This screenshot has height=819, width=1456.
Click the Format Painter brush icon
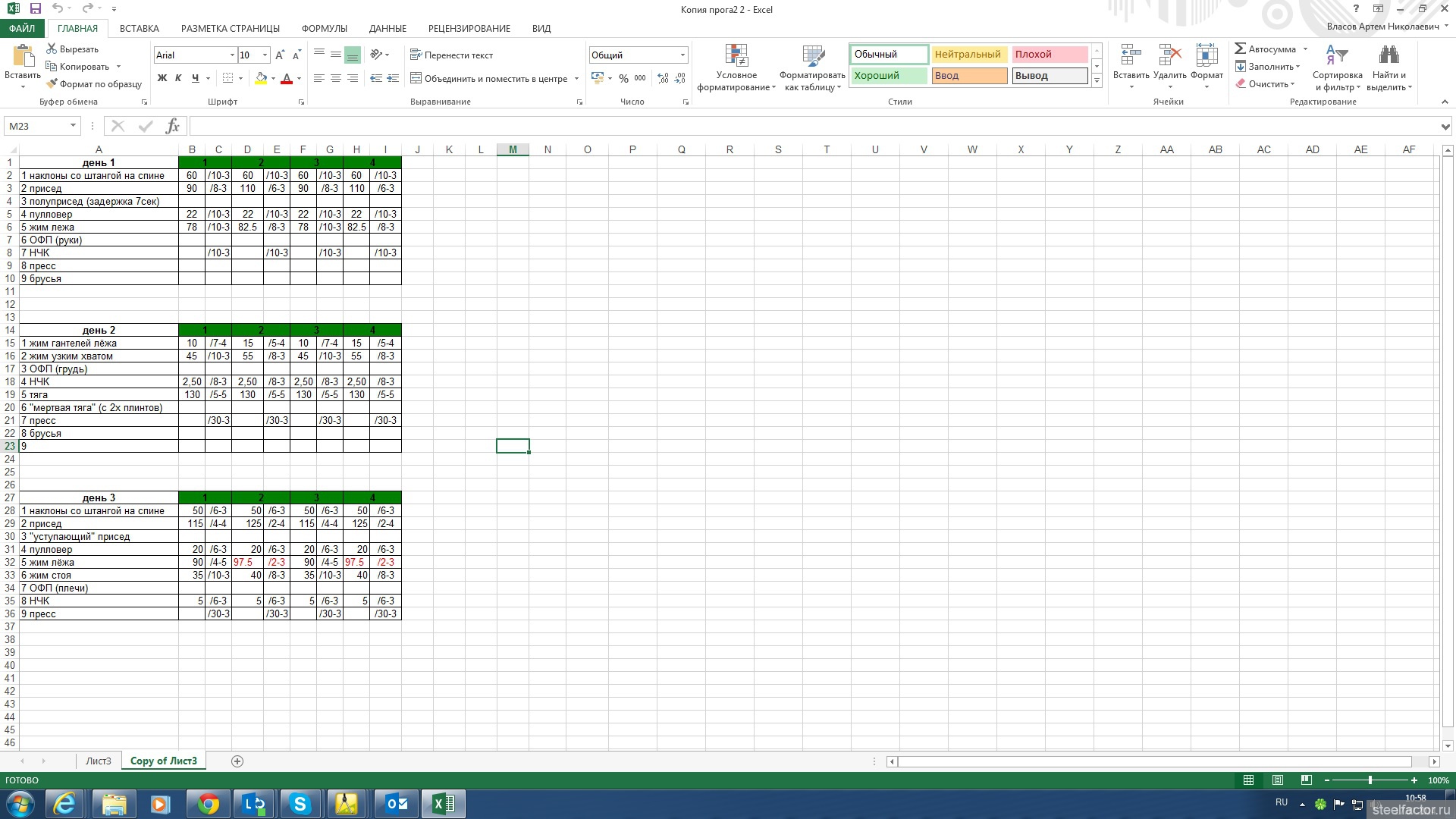(52, 84)
